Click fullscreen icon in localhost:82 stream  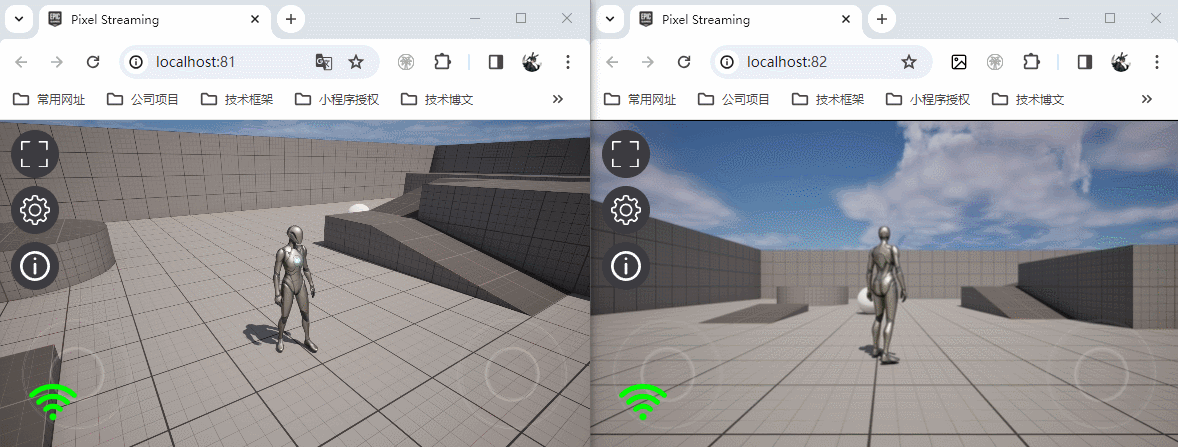click(x=626, y=154)
